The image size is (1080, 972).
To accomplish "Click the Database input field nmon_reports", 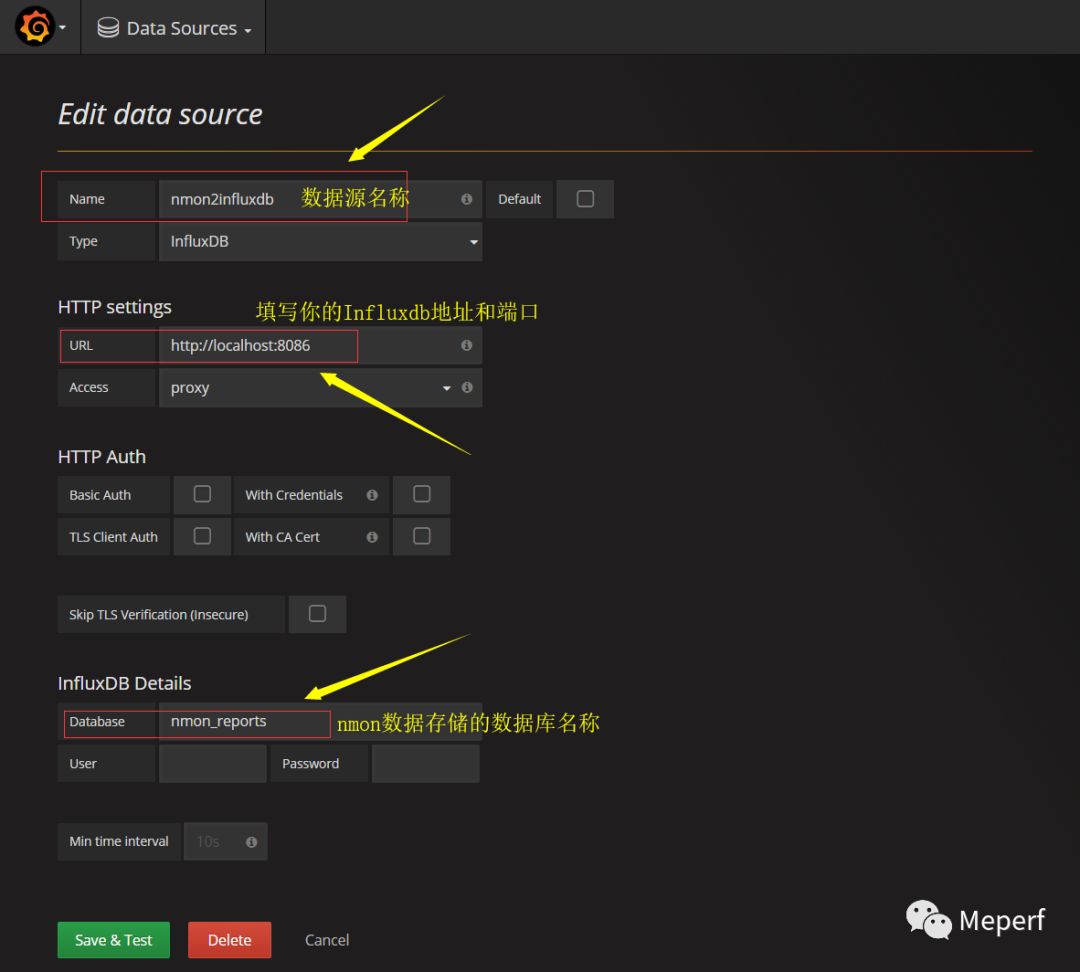I will point(320,721).
